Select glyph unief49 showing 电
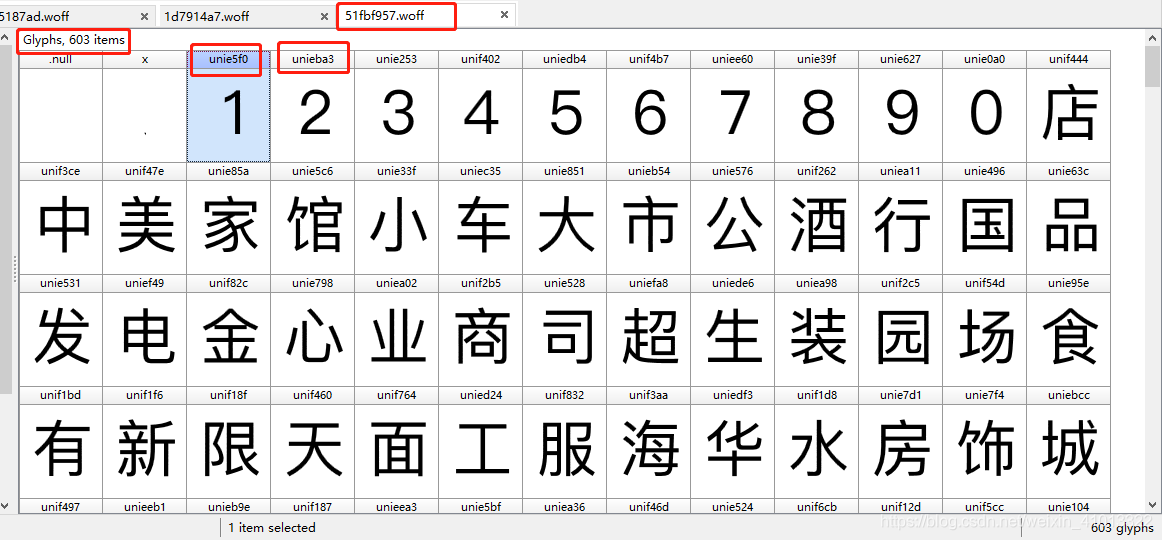1162x540 pixels. tap(145, 330)
